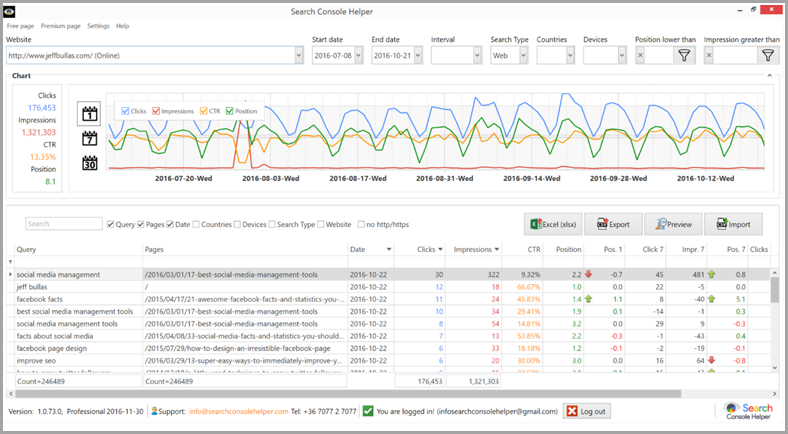Click the green logged-in checkmark icon
This screenshot has width=788, height=434.
[x=368, y=411]
